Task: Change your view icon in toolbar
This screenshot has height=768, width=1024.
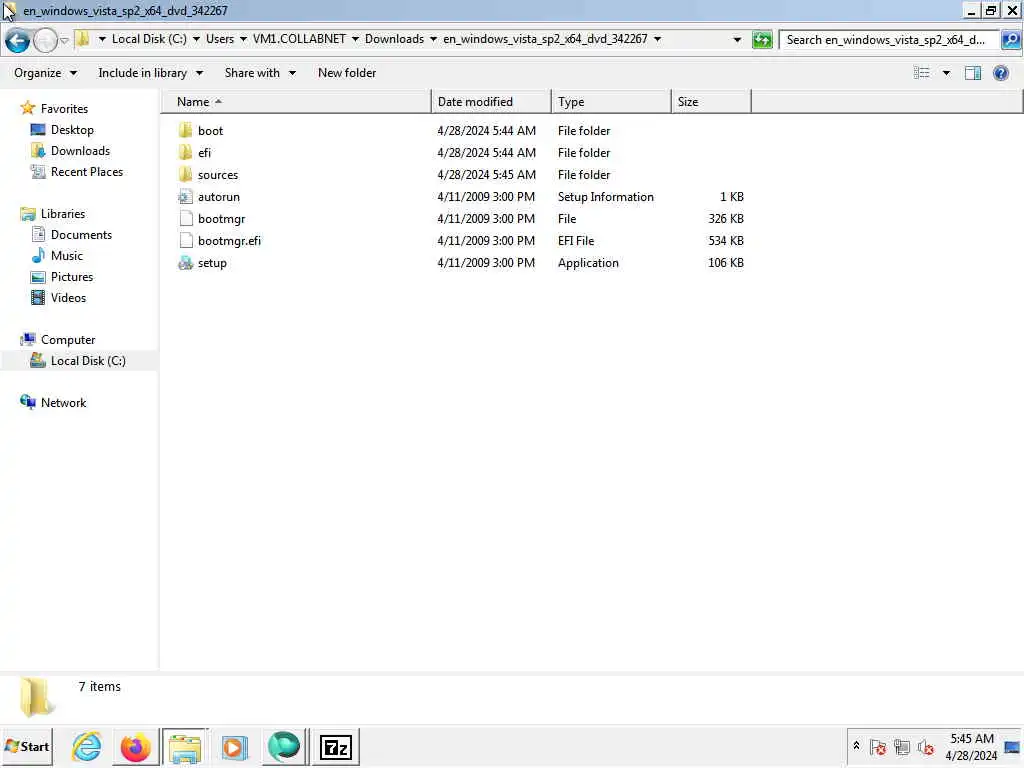Action: click(x=921, y=73)
